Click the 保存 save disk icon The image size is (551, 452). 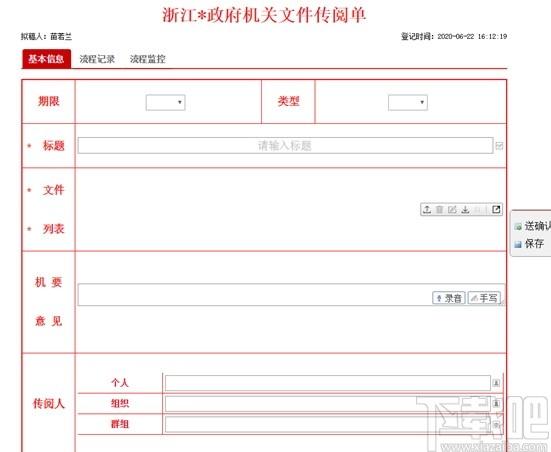tap(518, 244)
